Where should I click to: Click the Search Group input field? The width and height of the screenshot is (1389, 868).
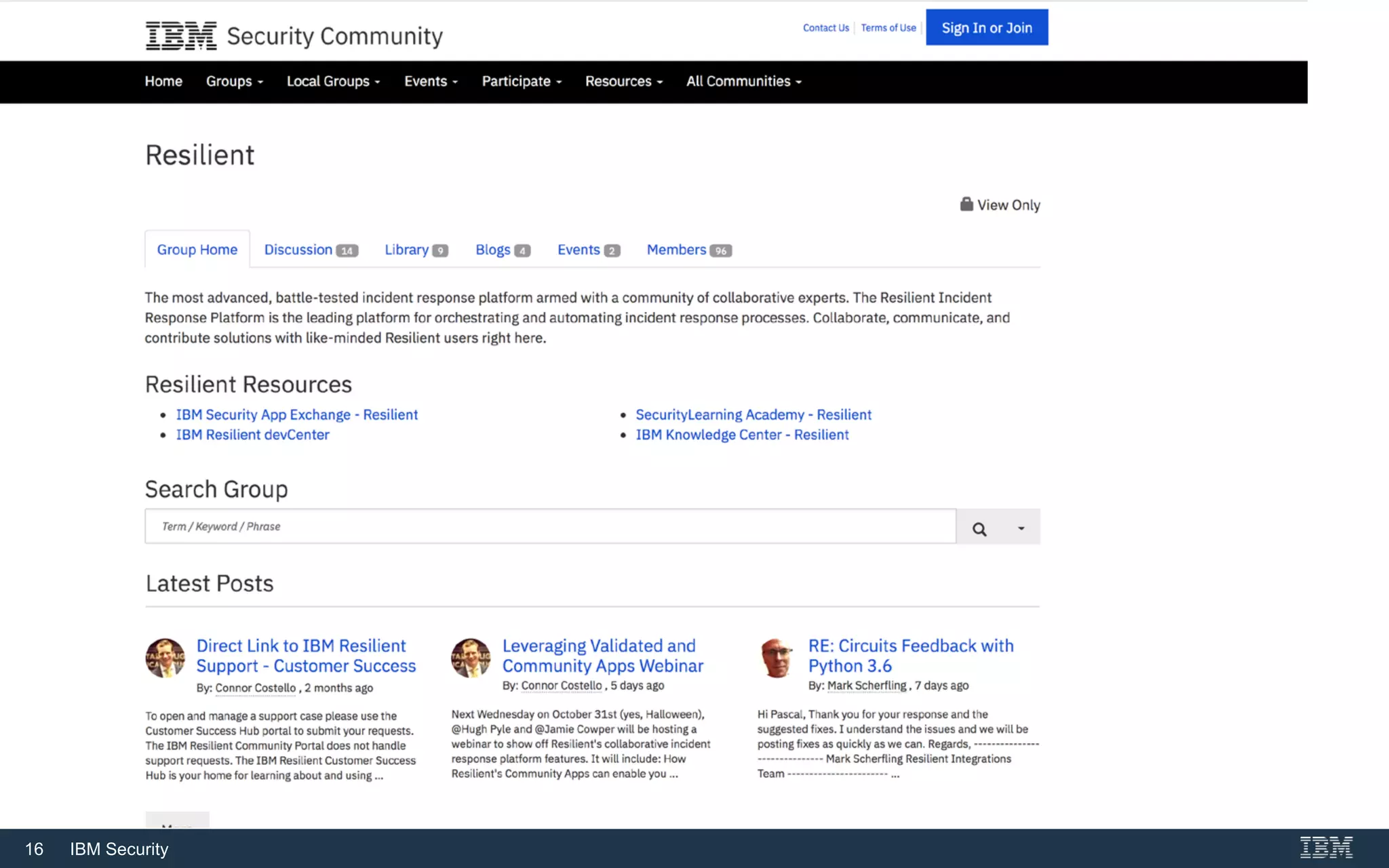click(551, 526)
